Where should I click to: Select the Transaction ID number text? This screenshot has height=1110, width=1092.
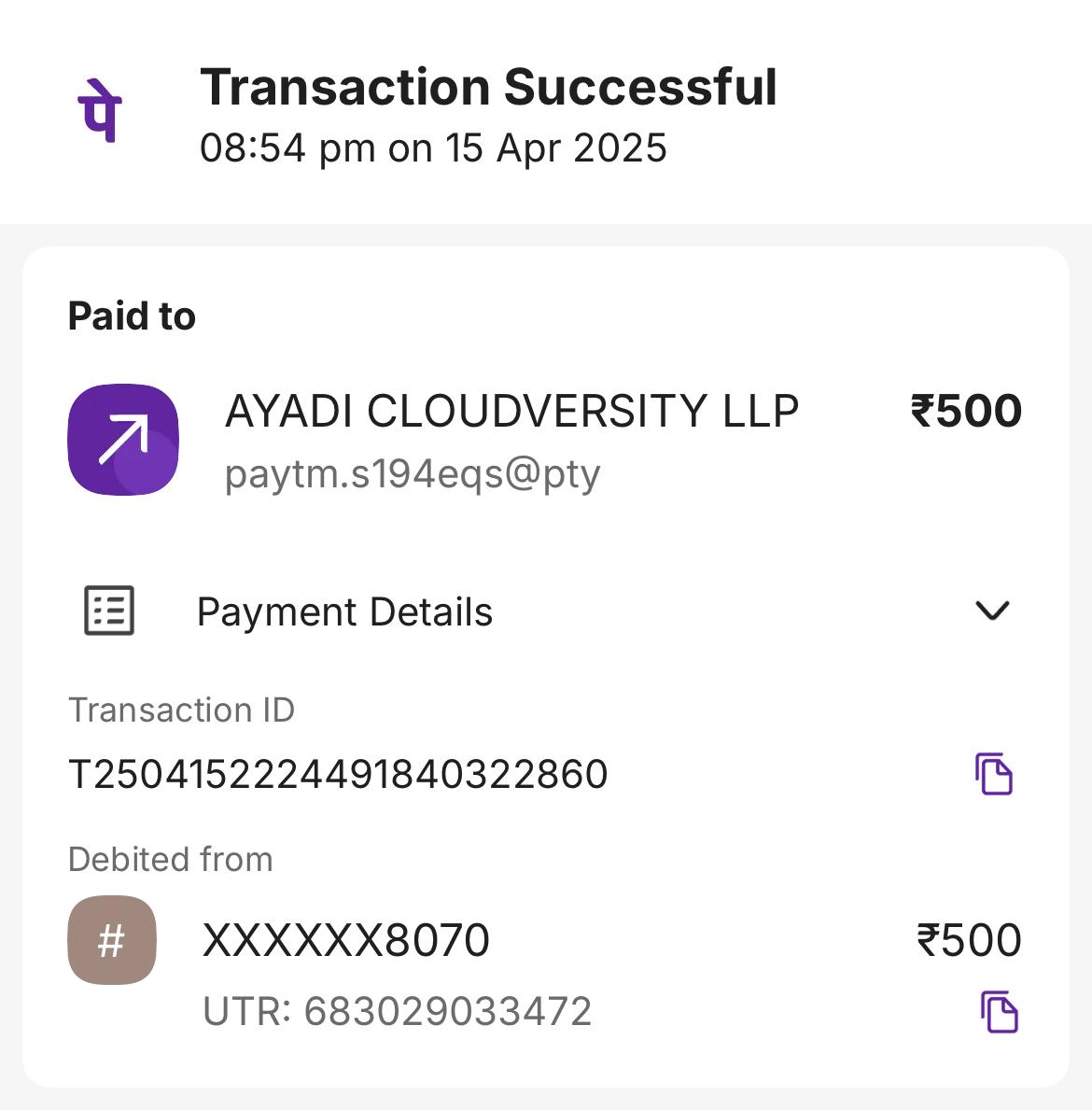pos(338,775)
